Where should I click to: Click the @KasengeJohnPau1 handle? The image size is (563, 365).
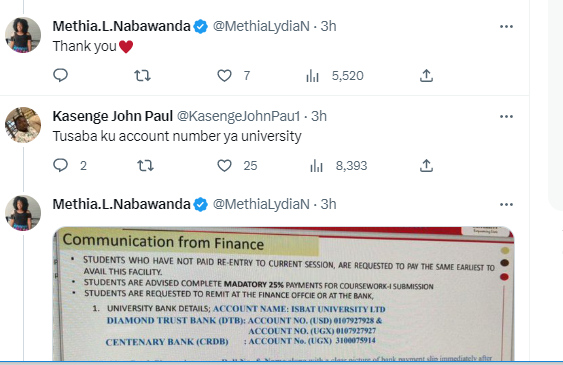pos(238,116)
